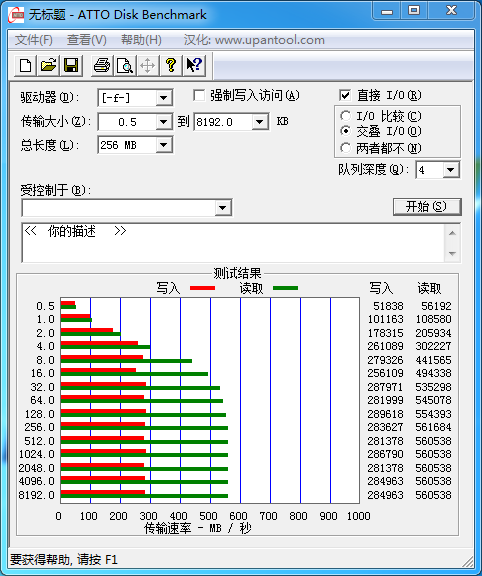The width and height of the screenshot is (482, 576).
Task: Click the 你的描述 description text box
Action: click(234, 243)
